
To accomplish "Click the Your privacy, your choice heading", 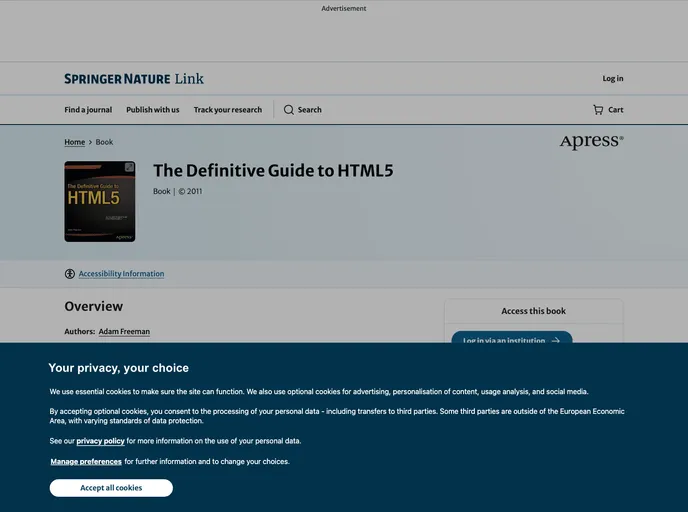I will click(118, 368).
